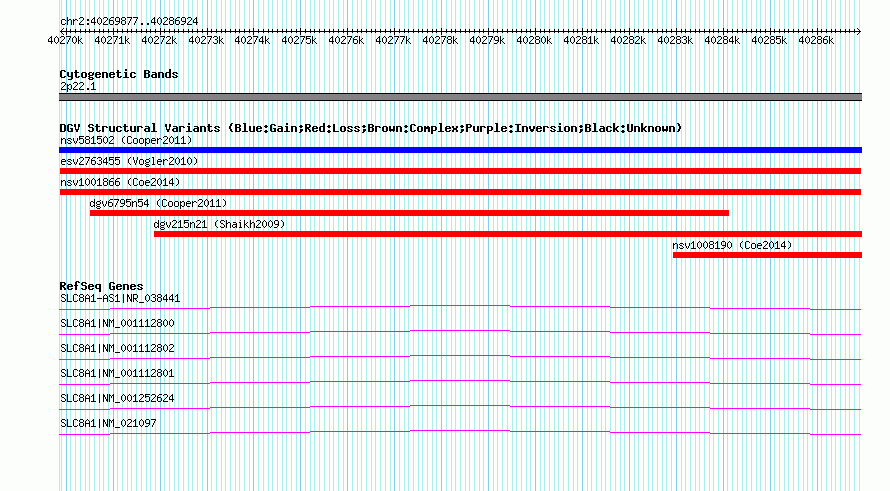Click the DGV Structural Variants track title
This screenshot has width=890, height=491.
370,128
